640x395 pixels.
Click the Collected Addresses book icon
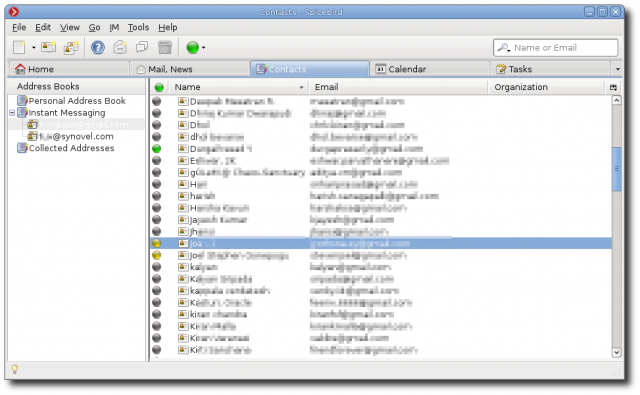pyautogui.click(x=22, y=148)
